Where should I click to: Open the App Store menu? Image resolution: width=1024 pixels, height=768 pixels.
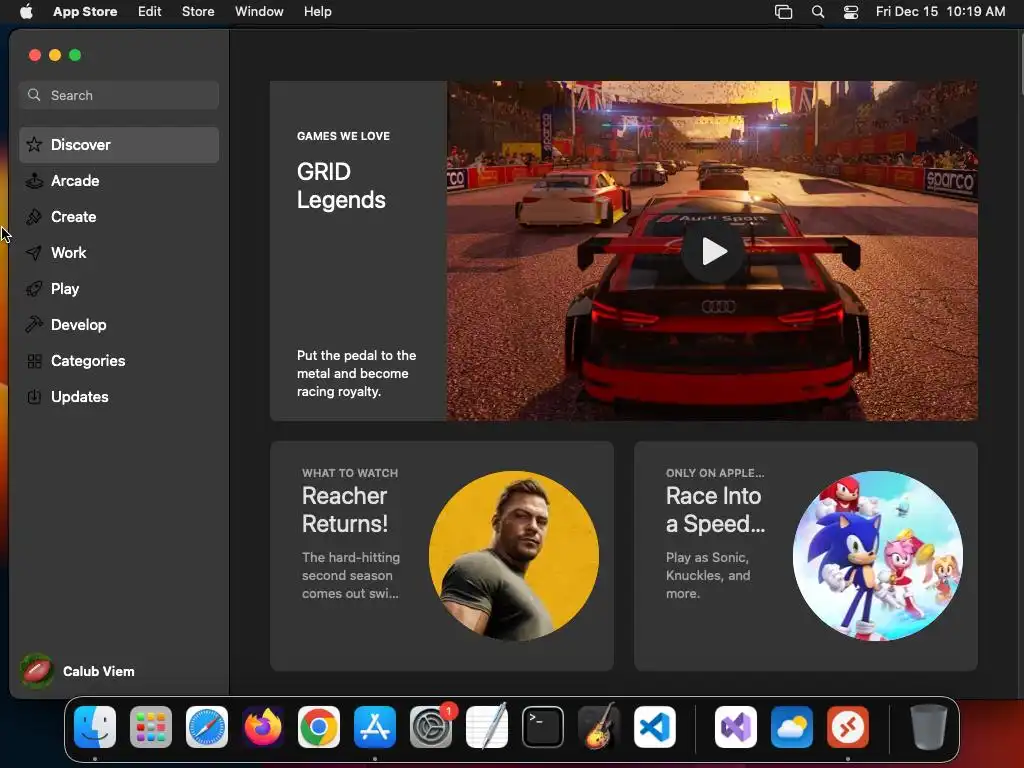point(85,11)
